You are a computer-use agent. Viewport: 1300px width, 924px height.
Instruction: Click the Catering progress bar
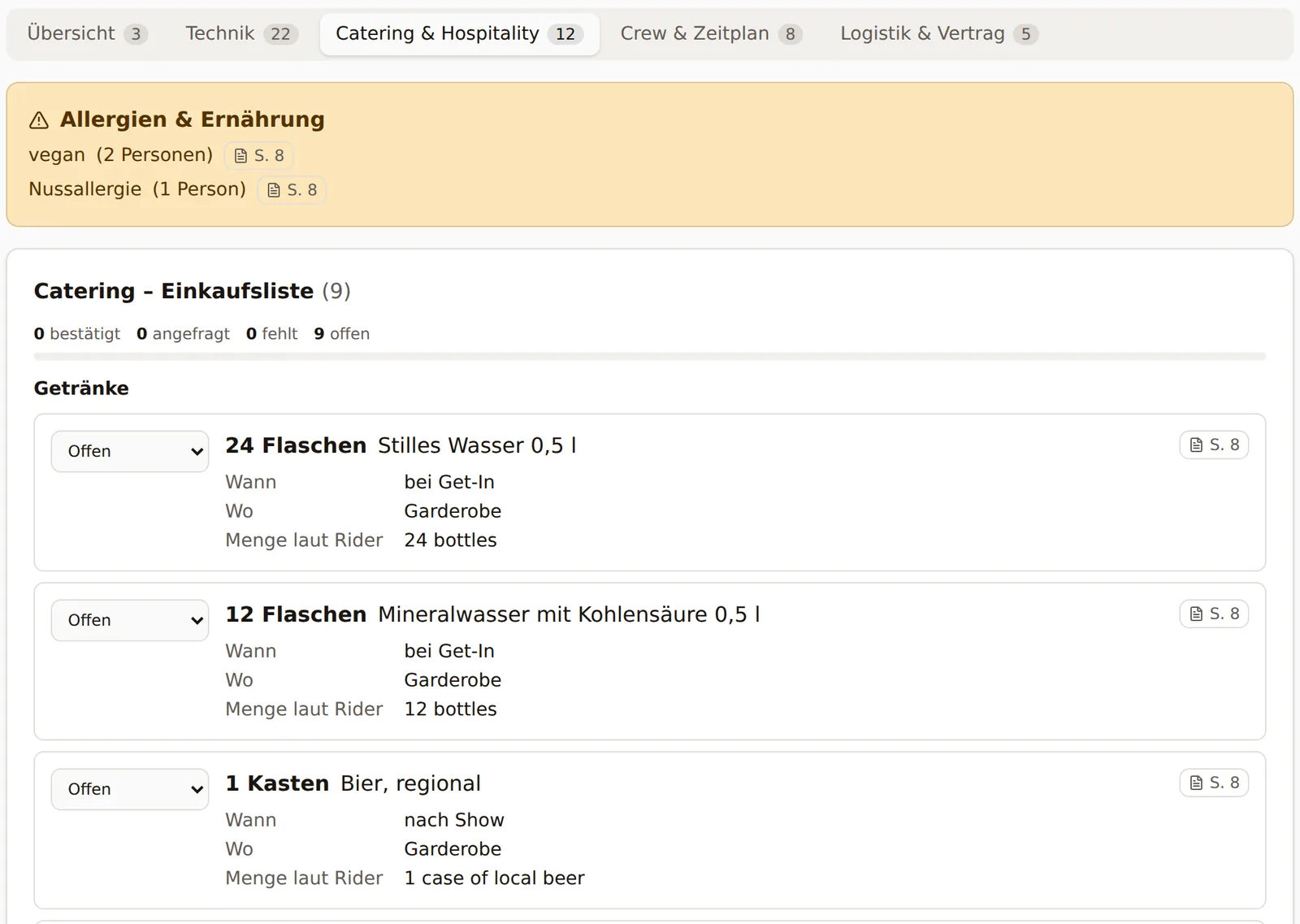pos(650,356)
